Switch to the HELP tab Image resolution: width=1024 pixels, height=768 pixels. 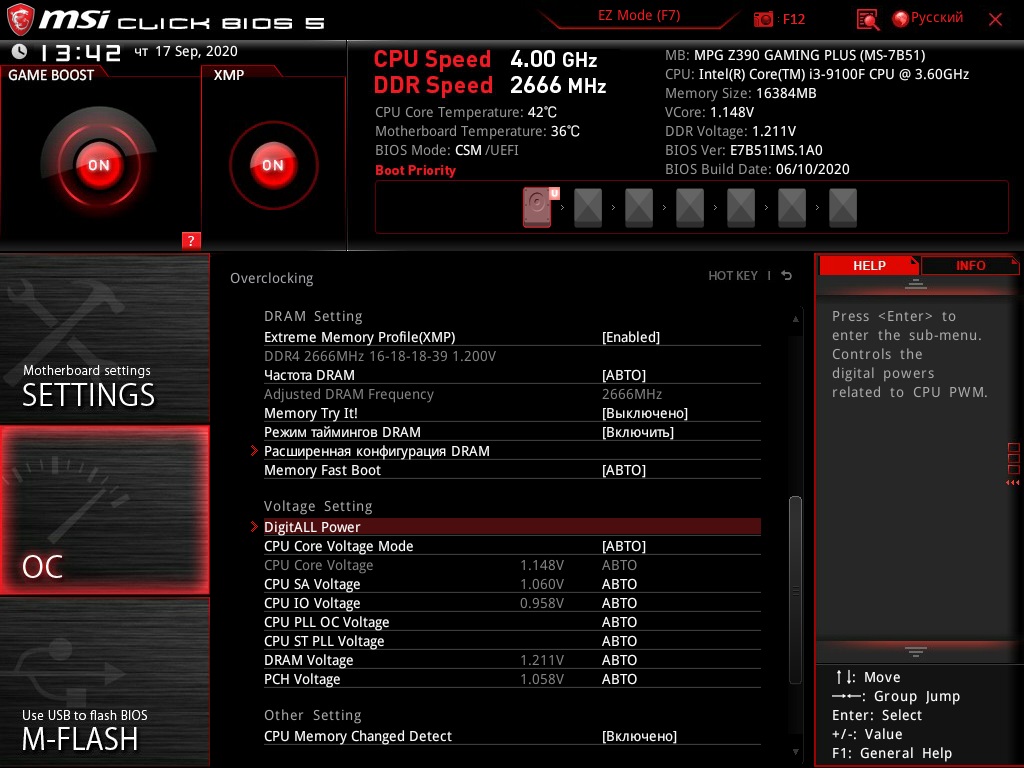pyautogui.click(x=869, y=266)
